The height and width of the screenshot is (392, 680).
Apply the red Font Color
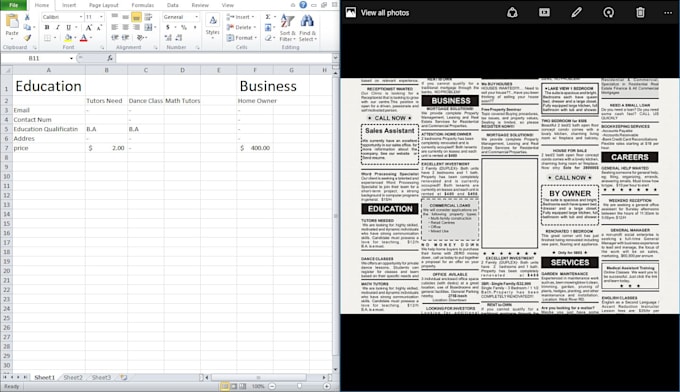[x=84, y=38]
